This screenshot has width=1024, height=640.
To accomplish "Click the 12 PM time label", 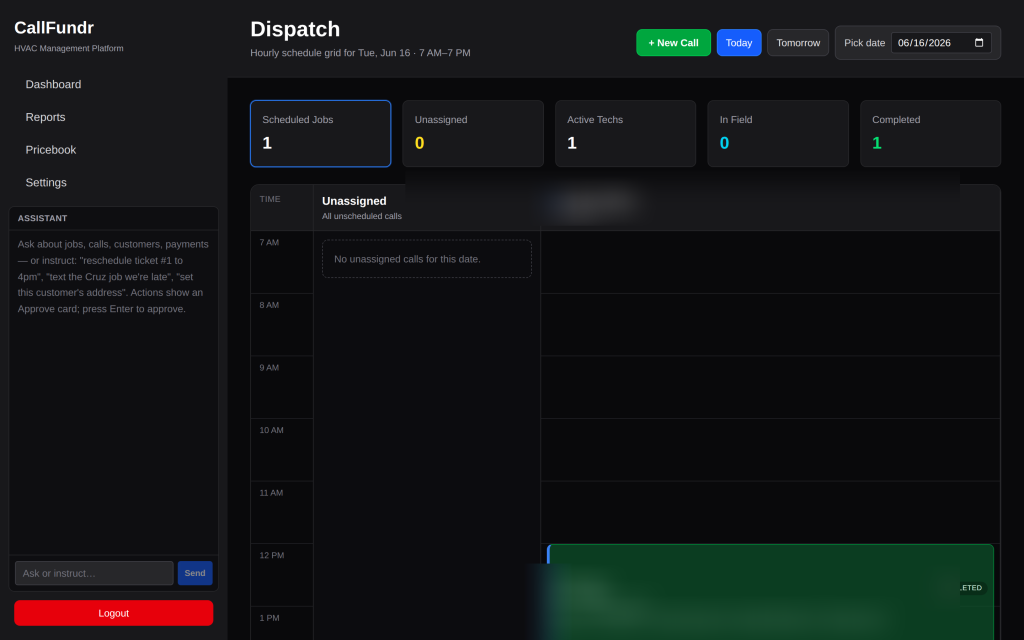I will (272, 555).
